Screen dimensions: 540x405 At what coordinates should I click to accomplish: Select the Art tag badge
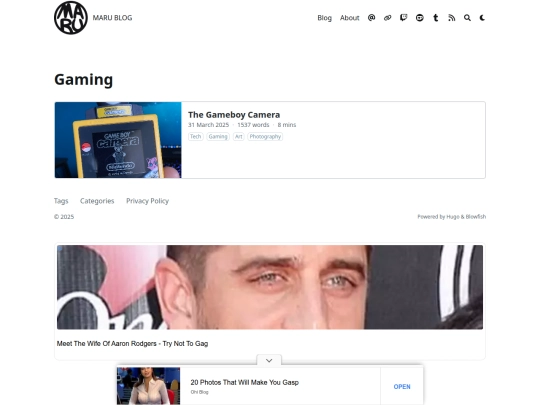[238, 137]
